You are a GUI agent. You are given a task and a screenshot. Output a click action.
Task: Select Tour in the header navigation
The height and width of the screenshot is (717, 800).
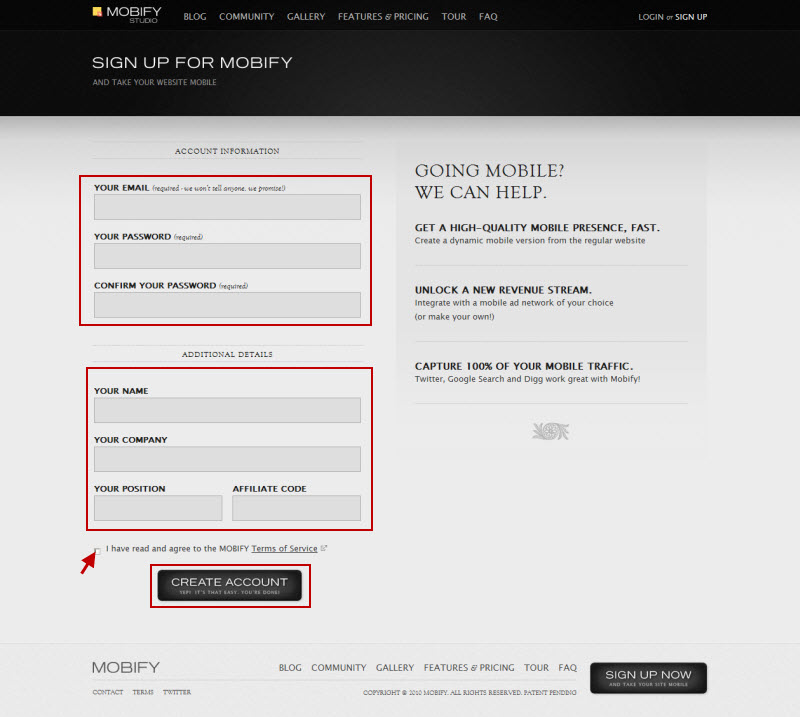point(454,17)
